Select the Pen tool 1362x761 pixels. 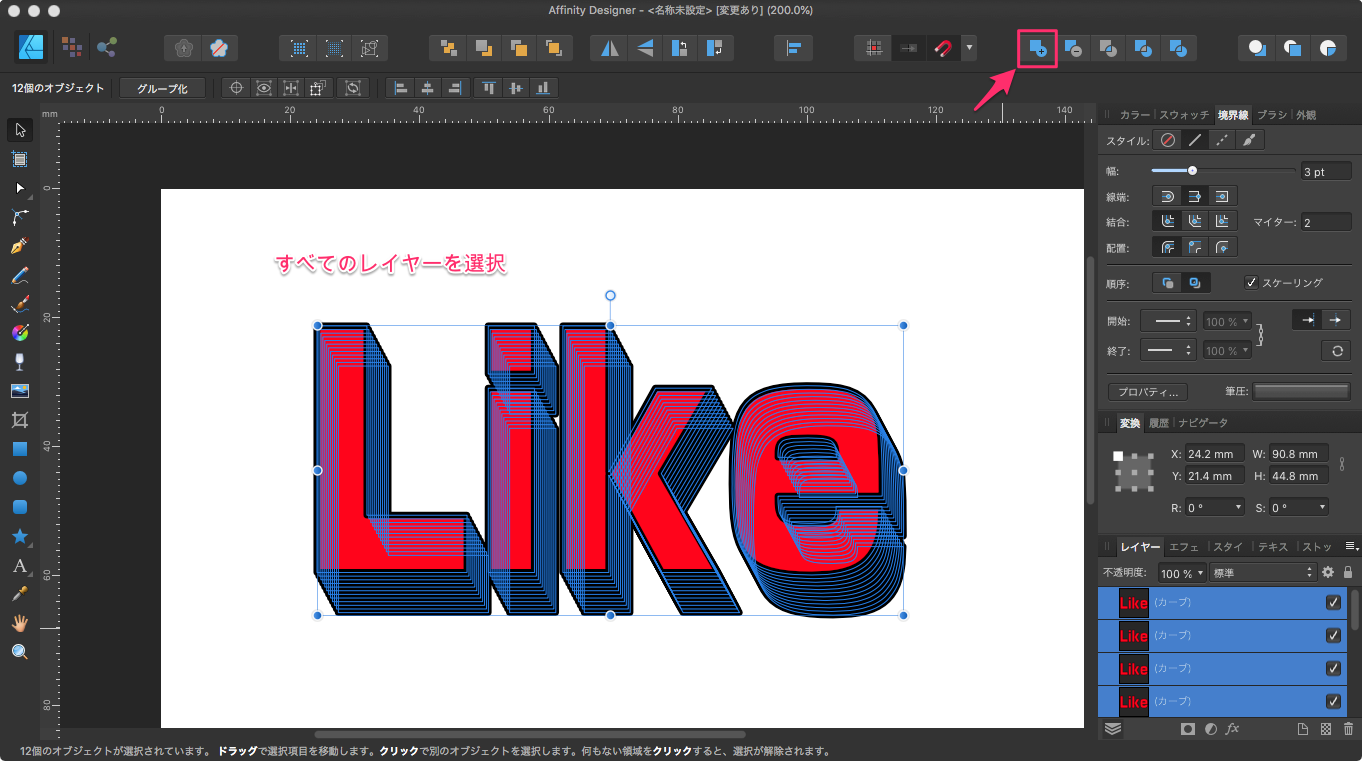point(19,245)
